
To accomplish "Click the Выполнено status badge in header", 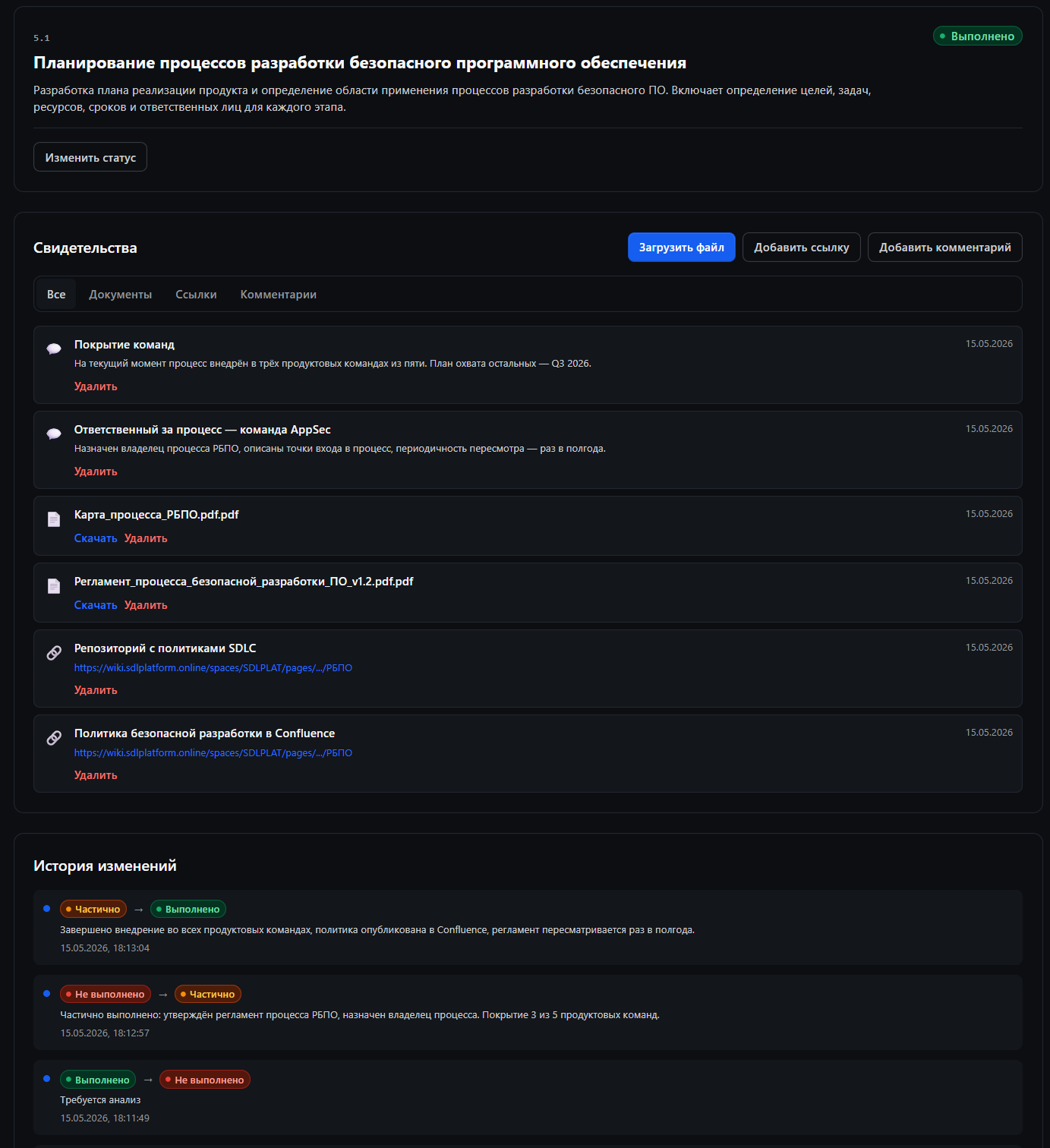I will tap(978, 36).
